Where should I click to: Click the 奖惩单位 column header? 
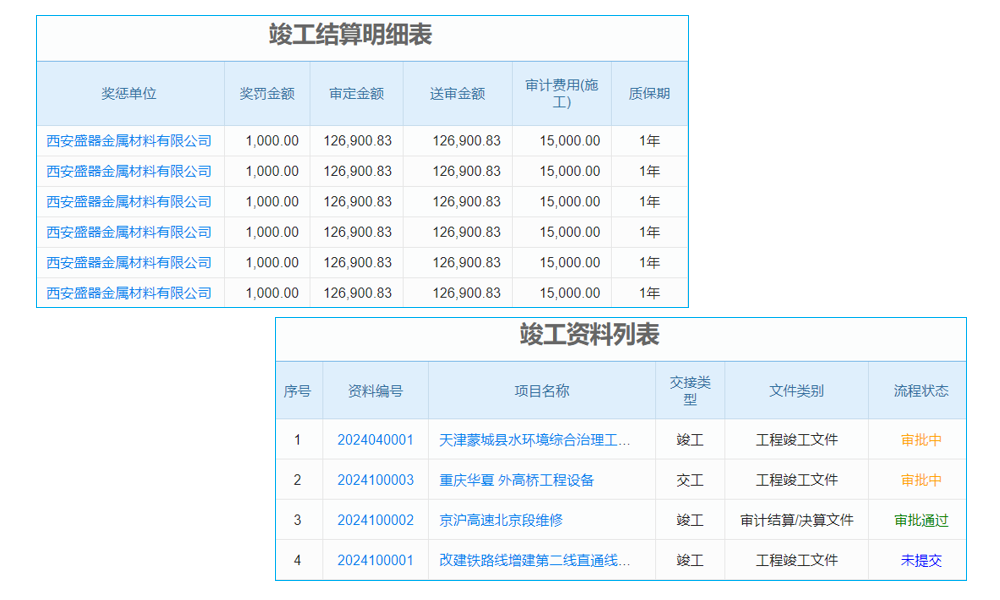pos(131,93)
